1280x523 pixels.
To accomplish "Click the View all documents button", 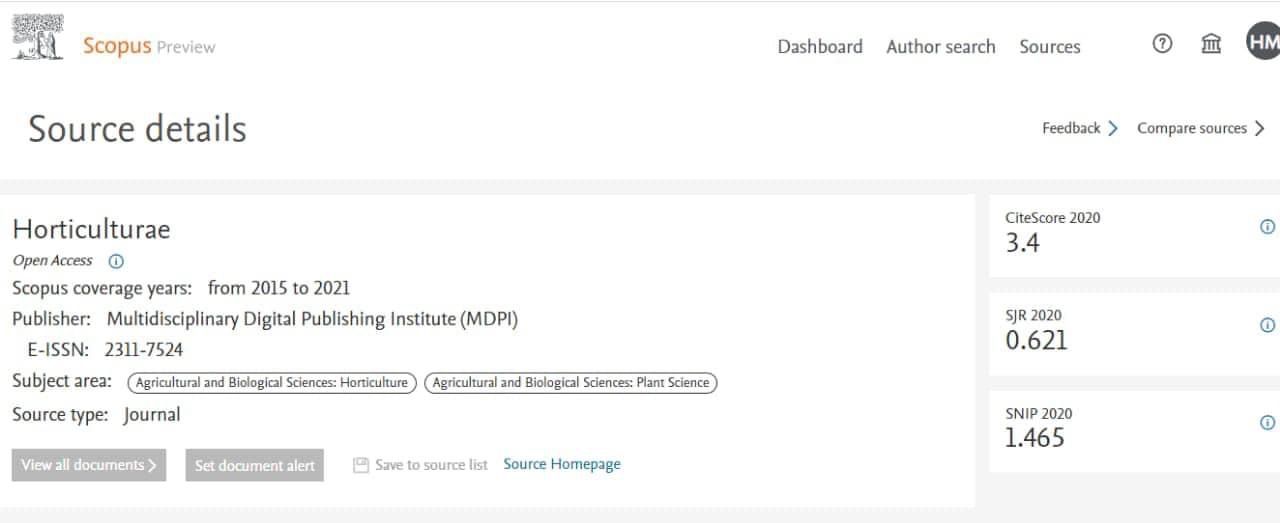I will click(x=89, y=465).
